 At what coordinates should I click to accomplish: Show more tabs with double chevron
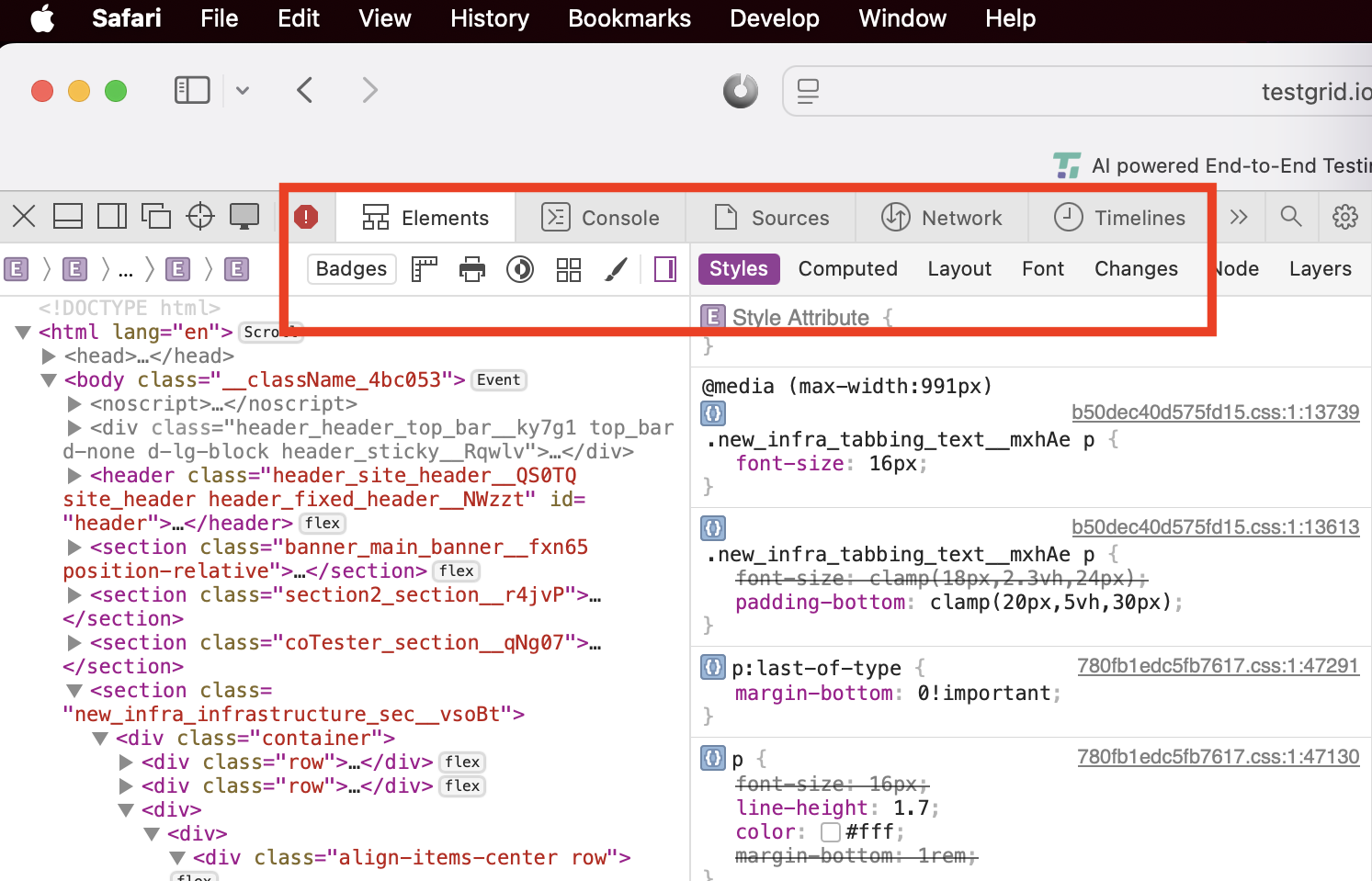pos(1239,217)
